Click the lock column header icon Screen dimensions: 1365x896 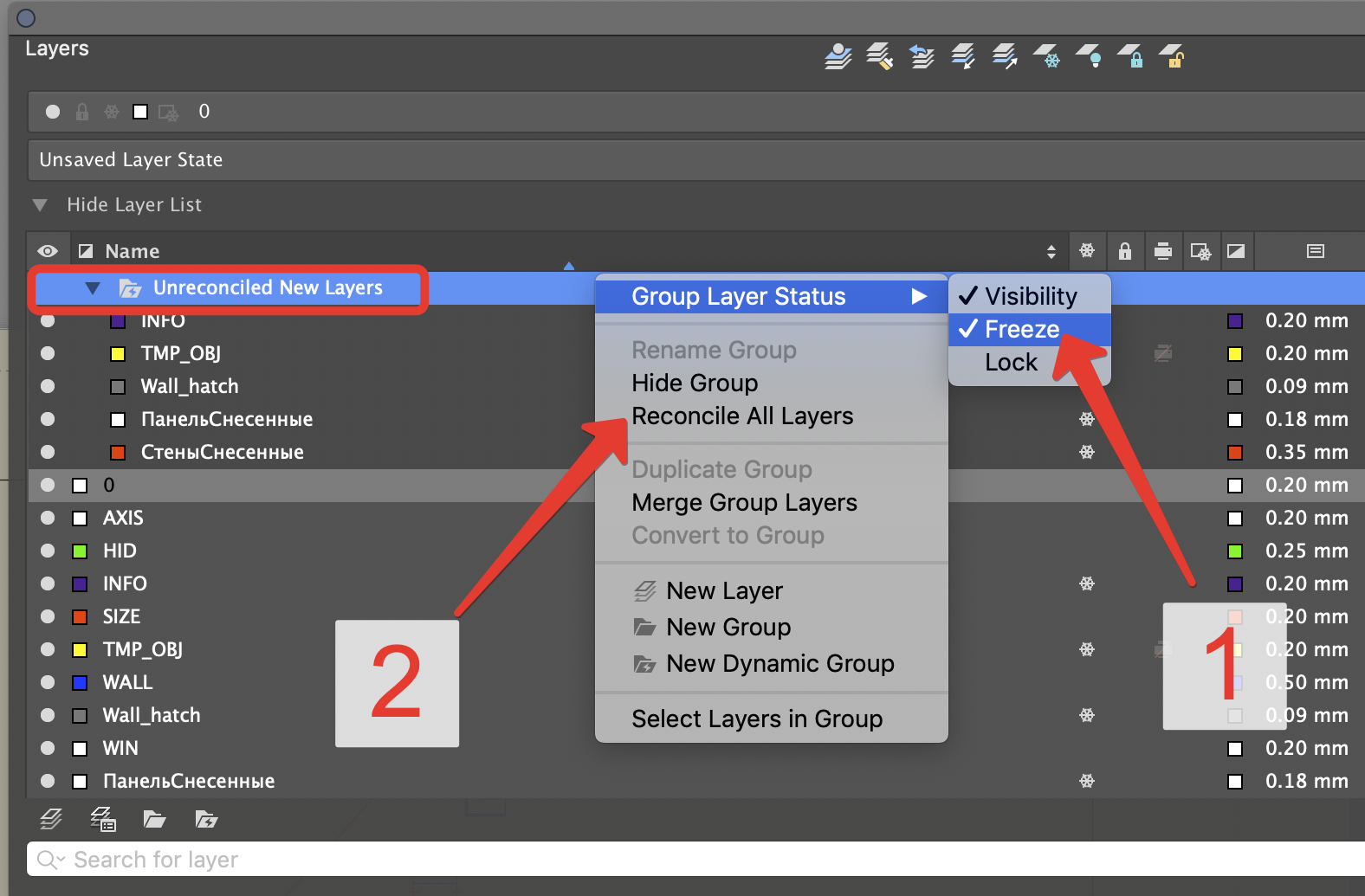[1125, 251]
